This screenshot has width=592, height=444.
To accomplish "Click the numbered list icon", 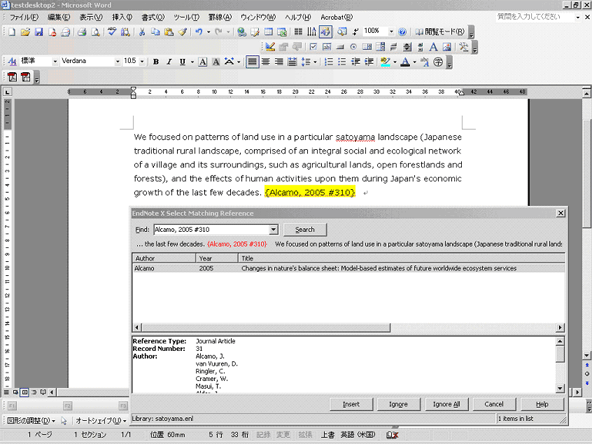I will [329, 62].
